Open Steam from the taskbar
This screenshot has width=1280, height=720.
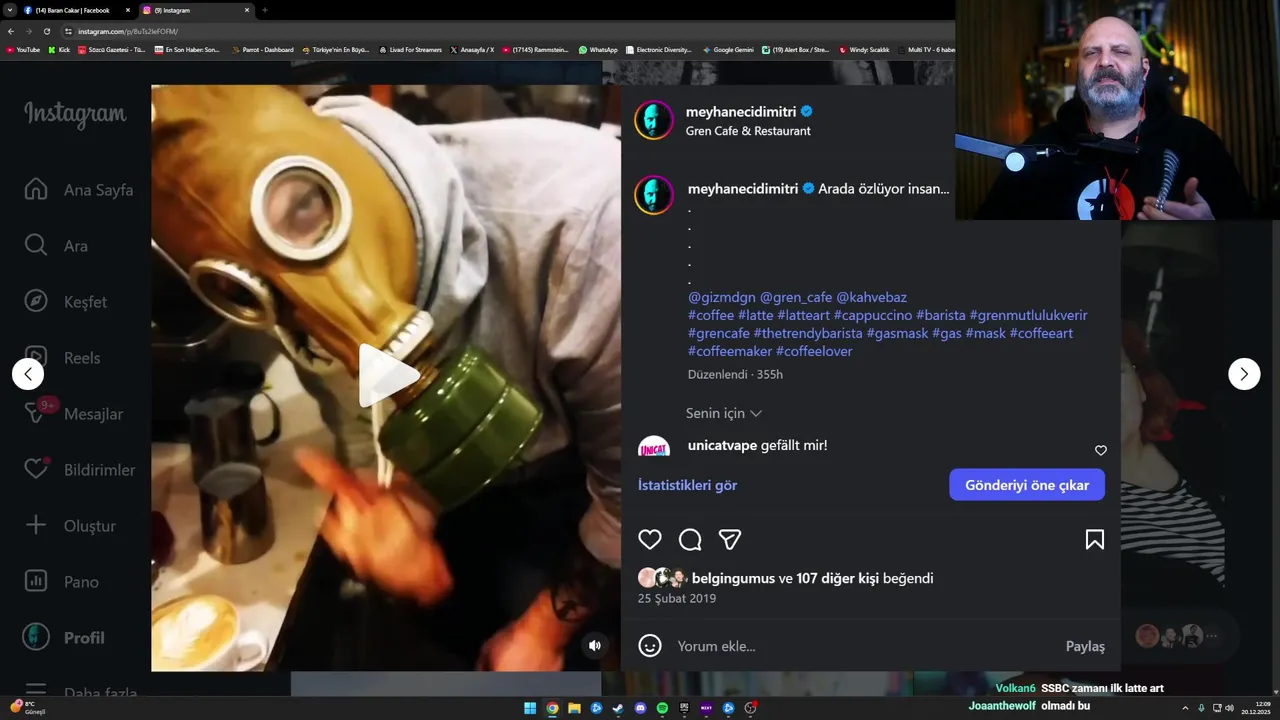[x=618, y=708]
